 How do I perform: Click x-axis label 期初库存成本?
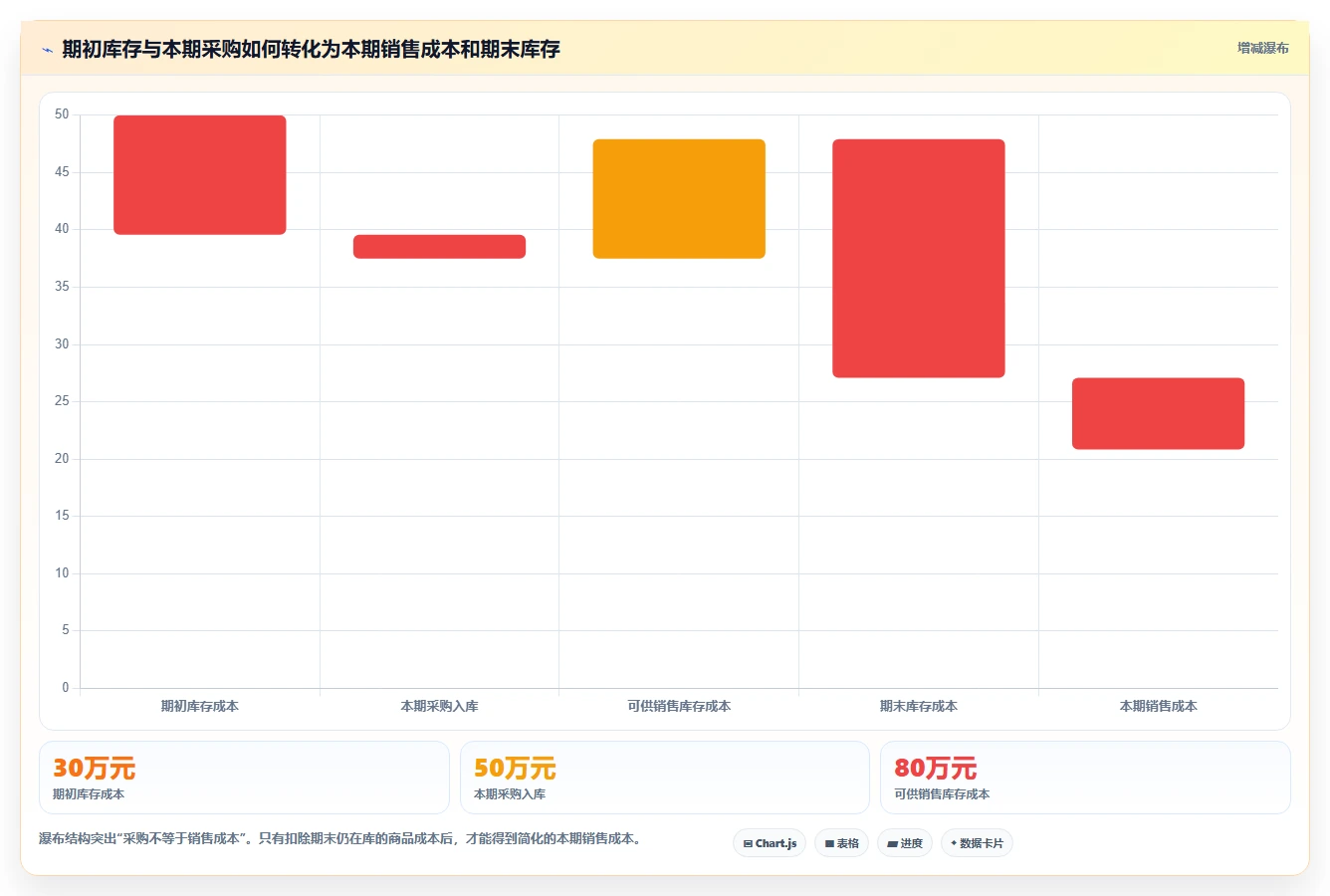tap(200, 706)
